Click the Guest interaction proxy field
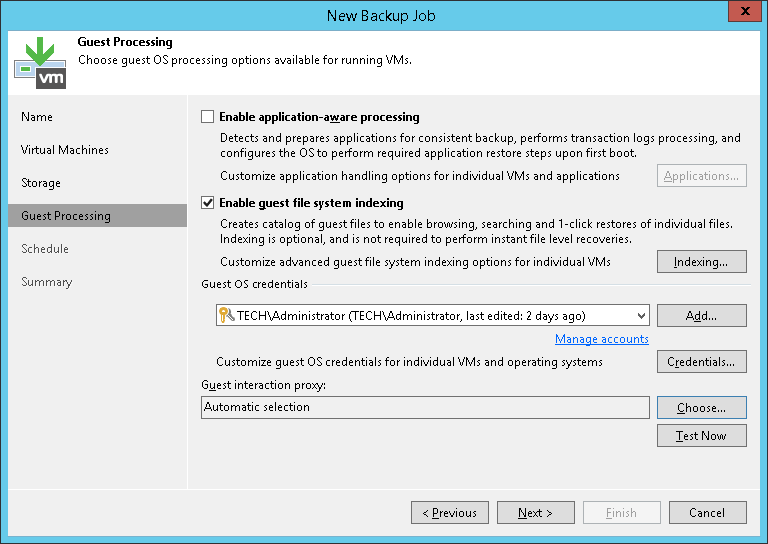Screen dimensions: 768x544 (425, 408)
